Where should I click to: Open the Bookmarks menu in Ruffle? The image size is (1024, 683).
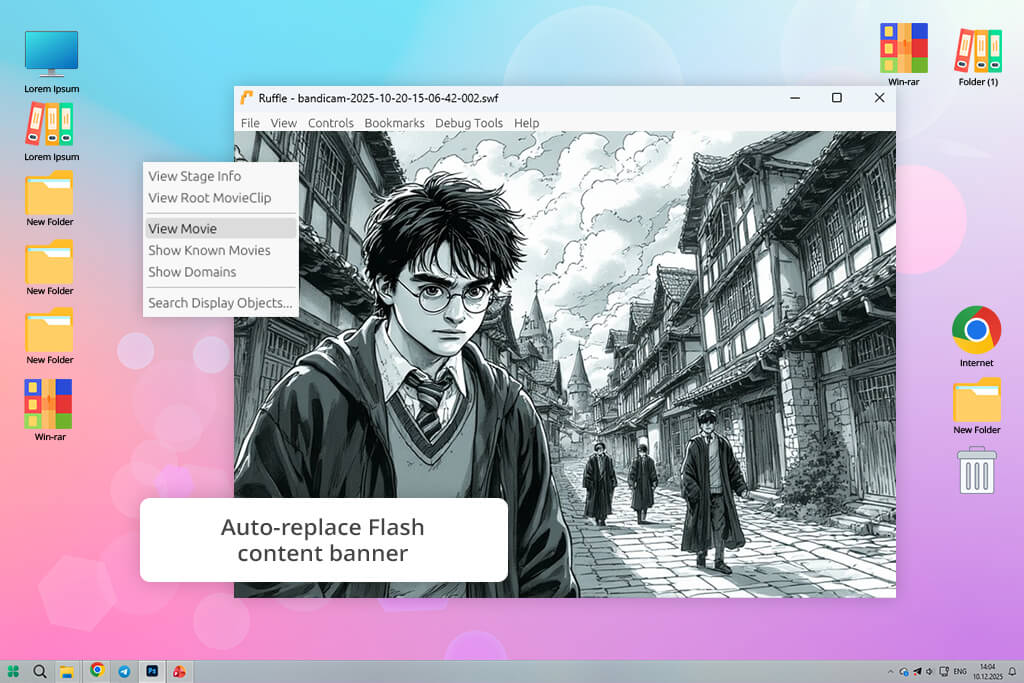394,123
